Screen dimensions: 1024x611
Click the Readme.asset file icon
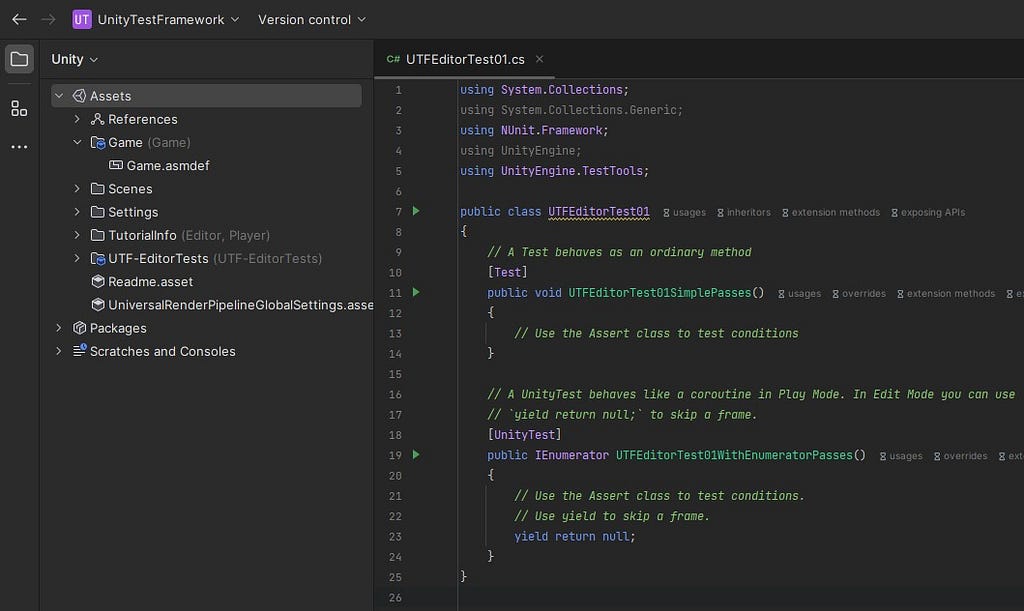98,281
